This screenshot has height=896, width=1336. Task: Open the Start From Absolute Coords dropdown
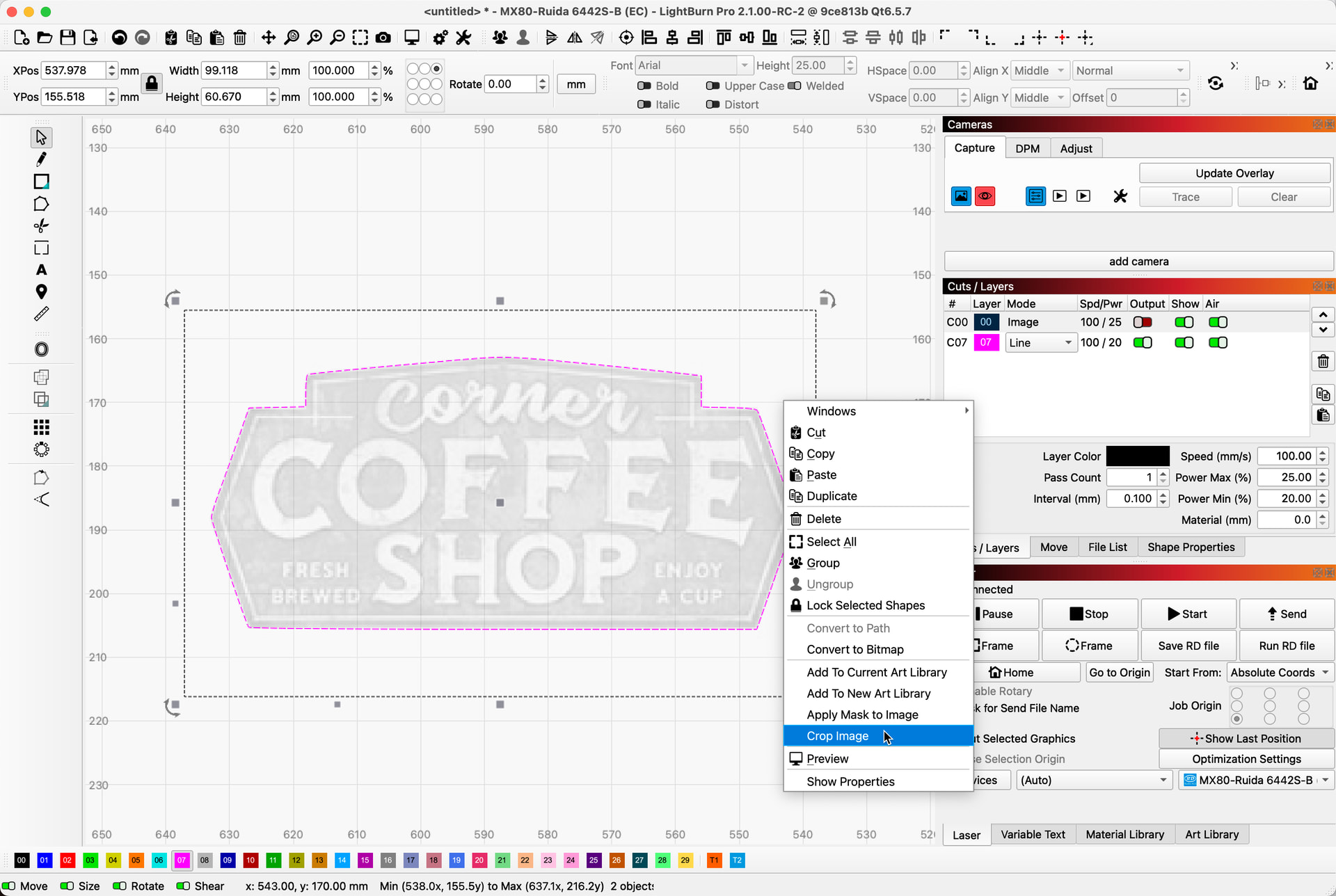coord(1279,672)
